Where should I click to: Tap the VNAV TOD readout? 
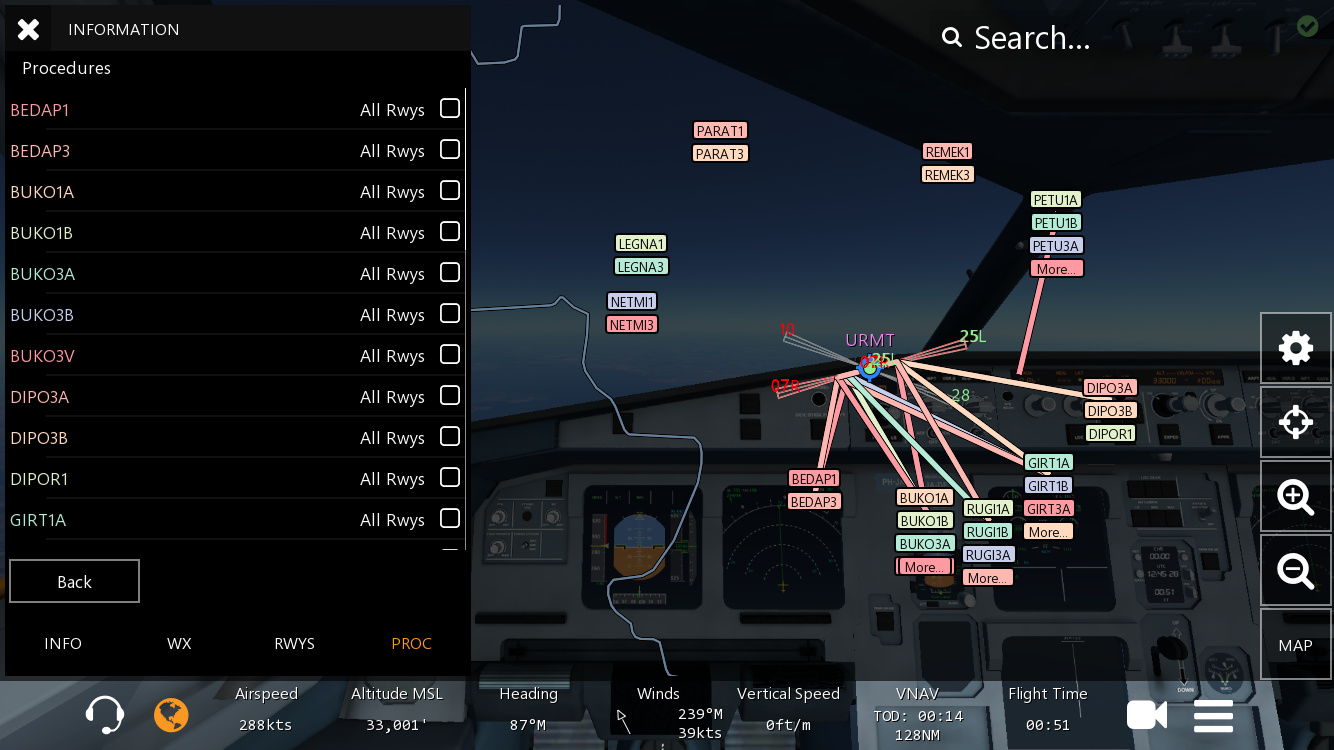(917, 714)
